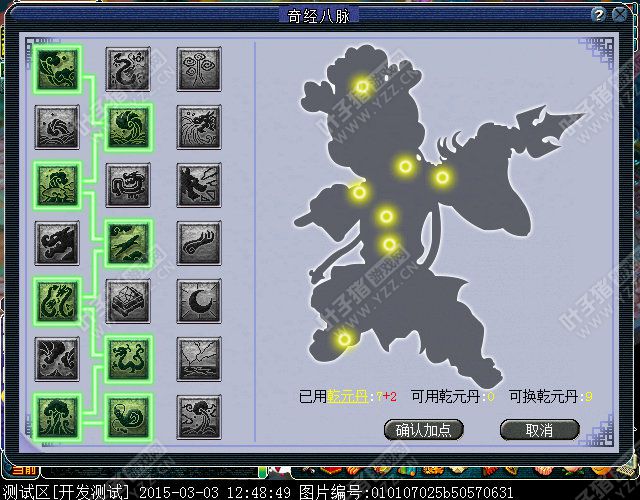Screen dimensions: 640x500
Task: Select the lit green tree-shaped cloud icon
Action: pyautogui.click(x=57, y=417)
